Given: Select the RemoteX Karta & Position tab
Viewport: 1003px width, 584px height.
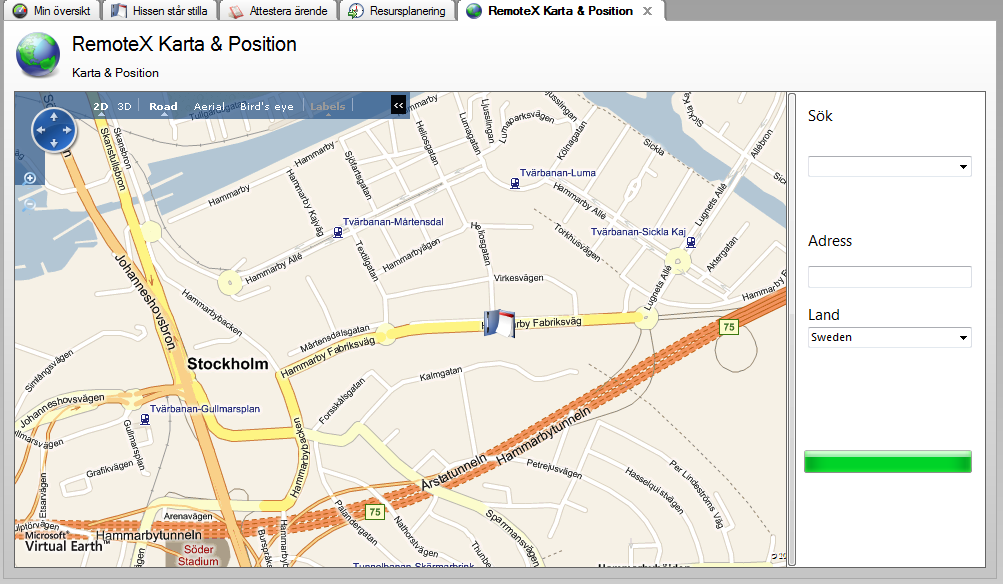Looking at the screenshot, I should 560,11.
